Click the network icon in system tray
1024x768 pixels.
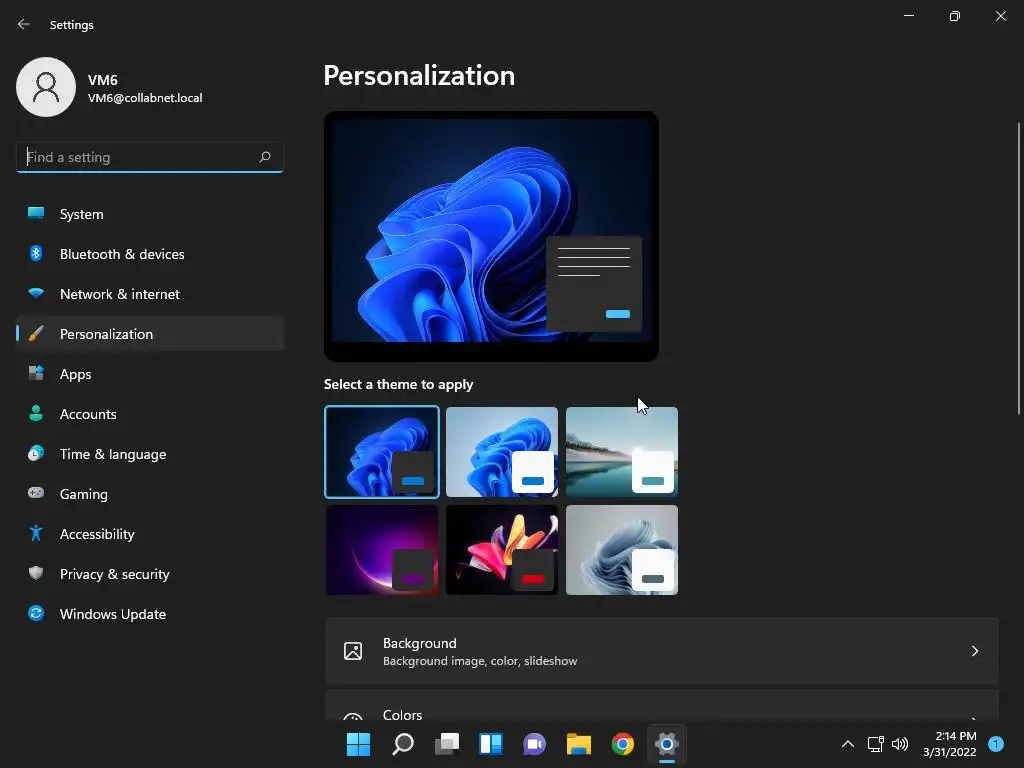pyautogui.click(x=875, y=744)
